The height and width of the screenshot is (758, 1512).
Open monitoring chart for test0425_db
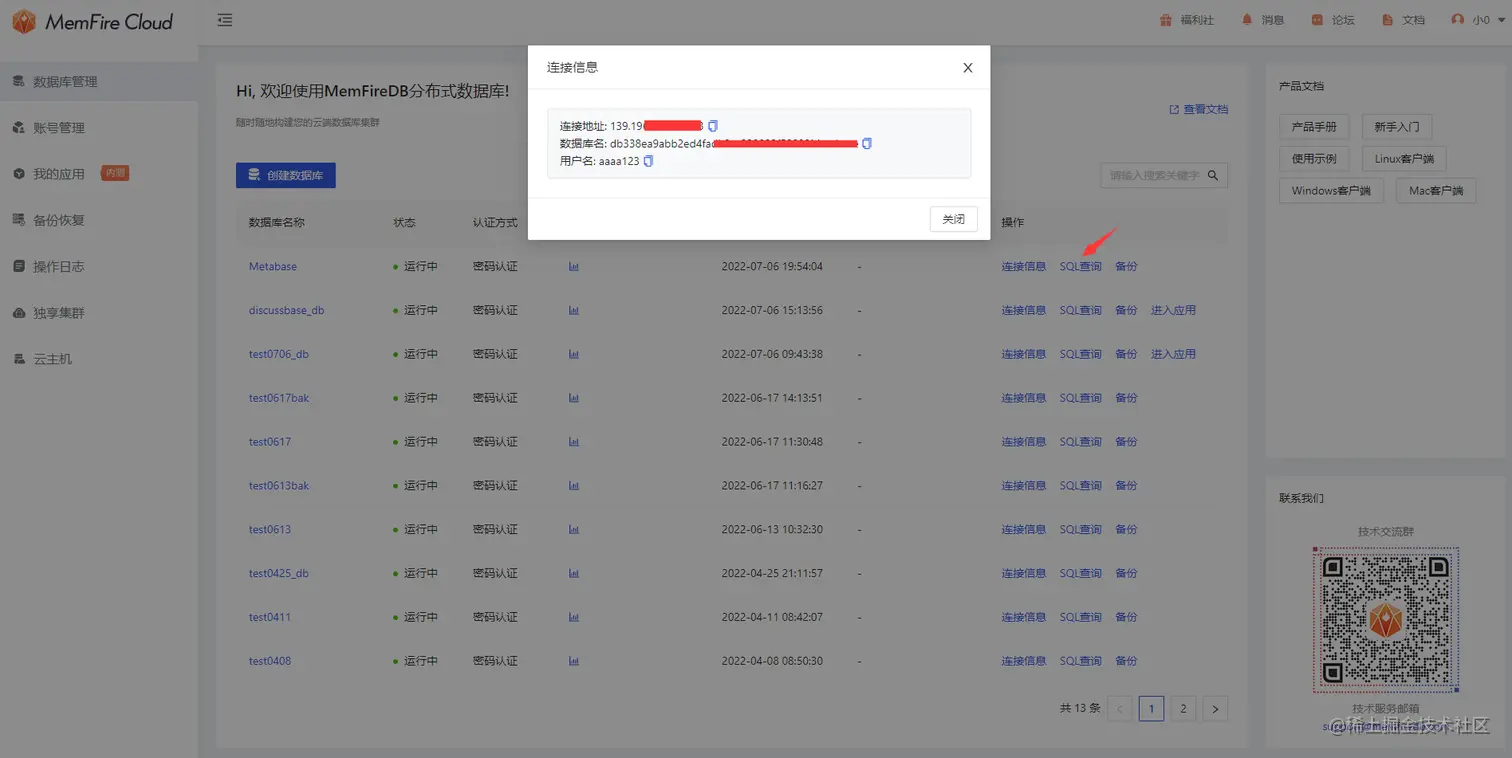point(574,574)
